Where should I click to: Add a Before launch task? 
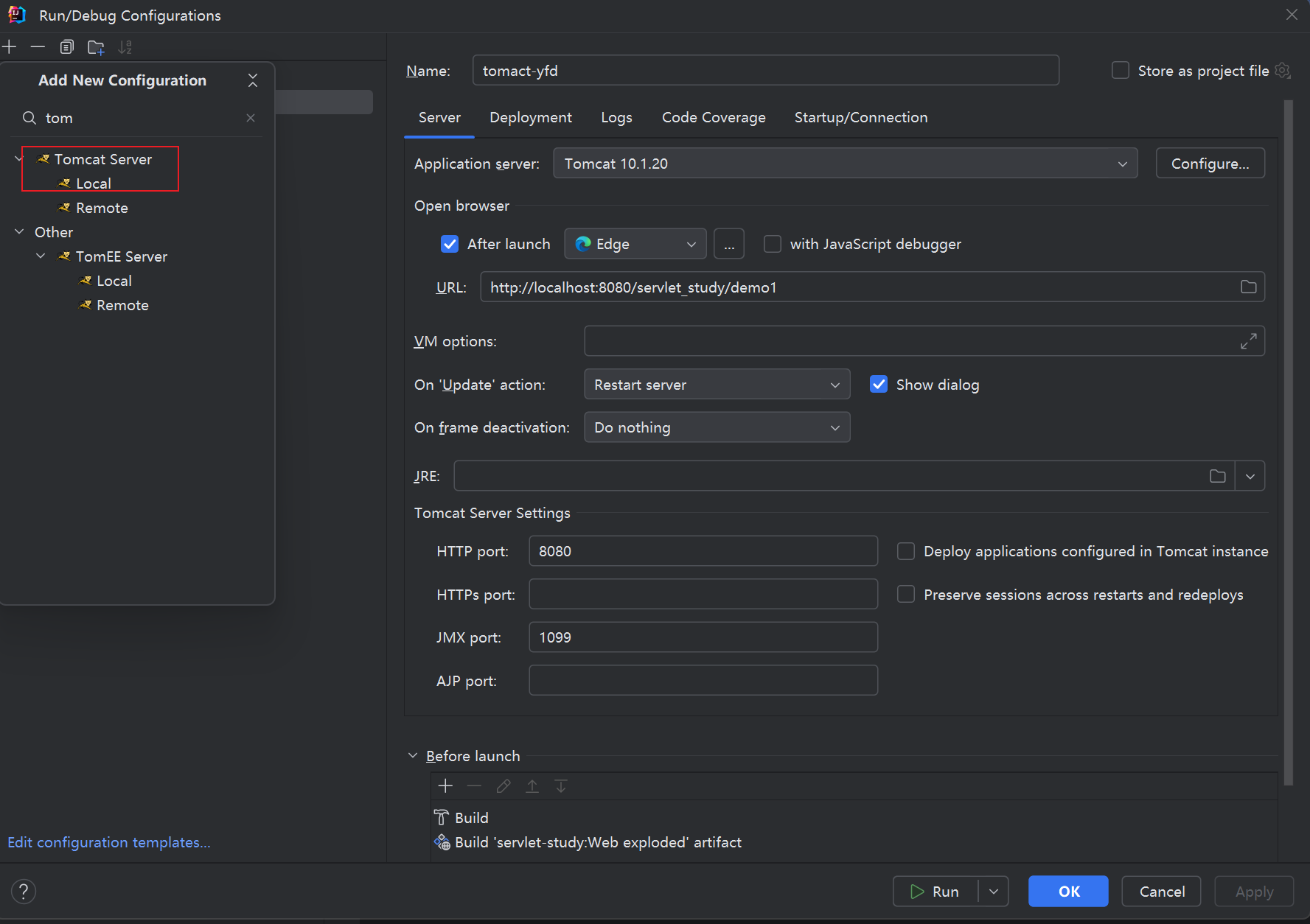pyautogui.click(x=445, y=786)
